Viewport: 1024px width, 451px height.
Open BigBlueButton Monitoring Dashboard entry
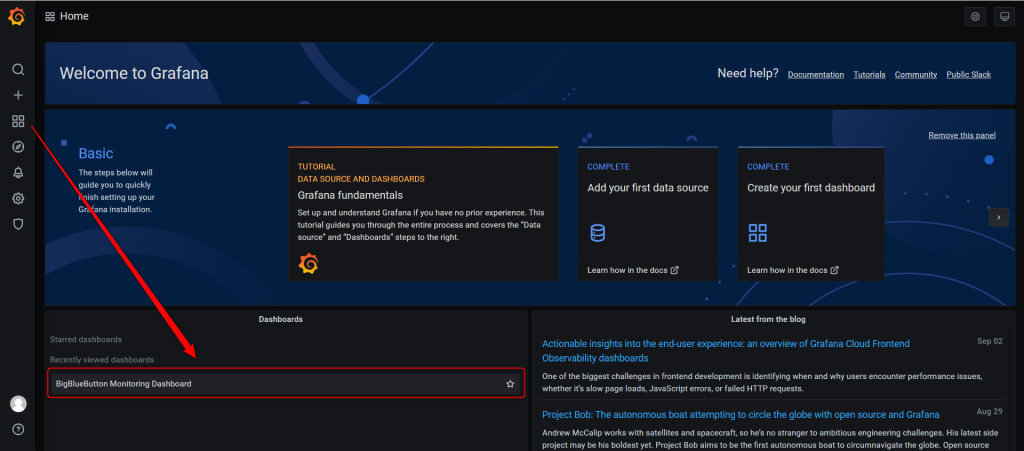(x=287, y=384)
